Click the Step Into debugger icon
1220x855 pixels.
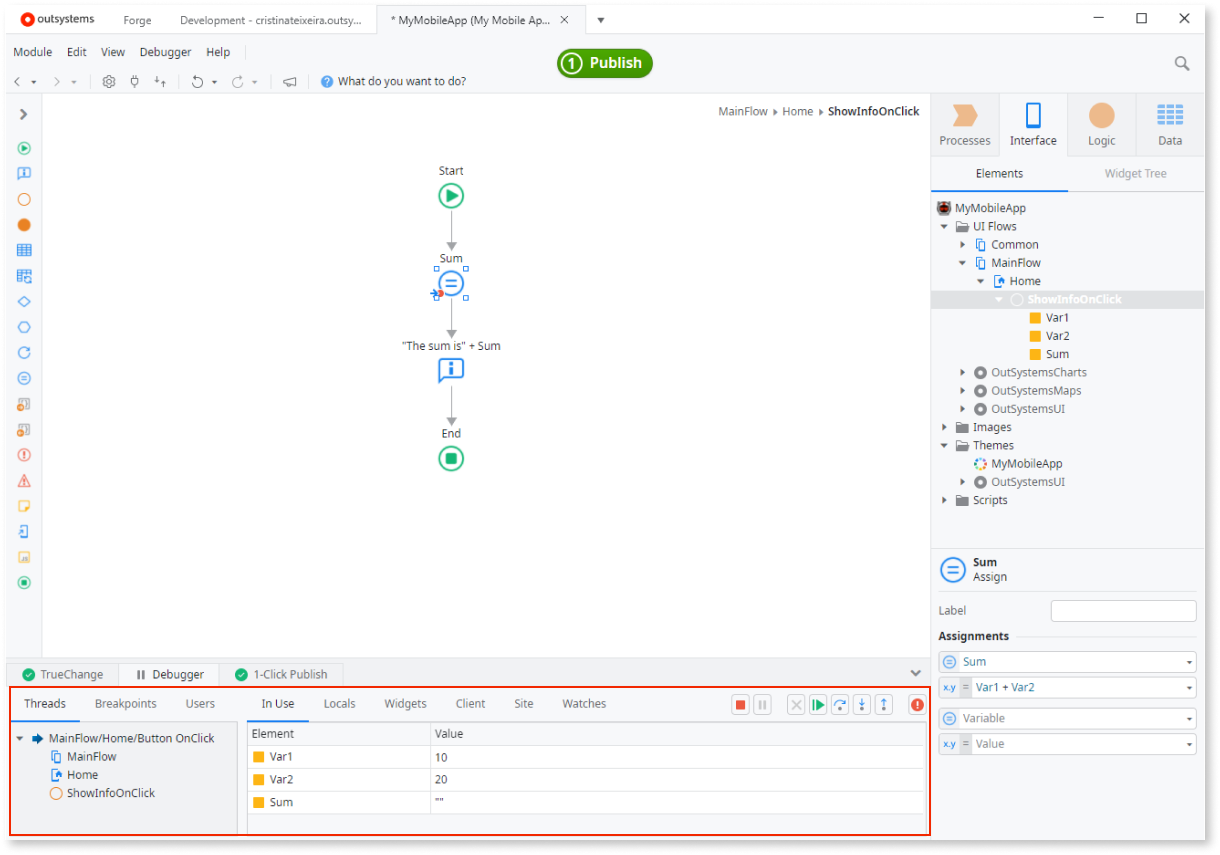click(862, 705)
